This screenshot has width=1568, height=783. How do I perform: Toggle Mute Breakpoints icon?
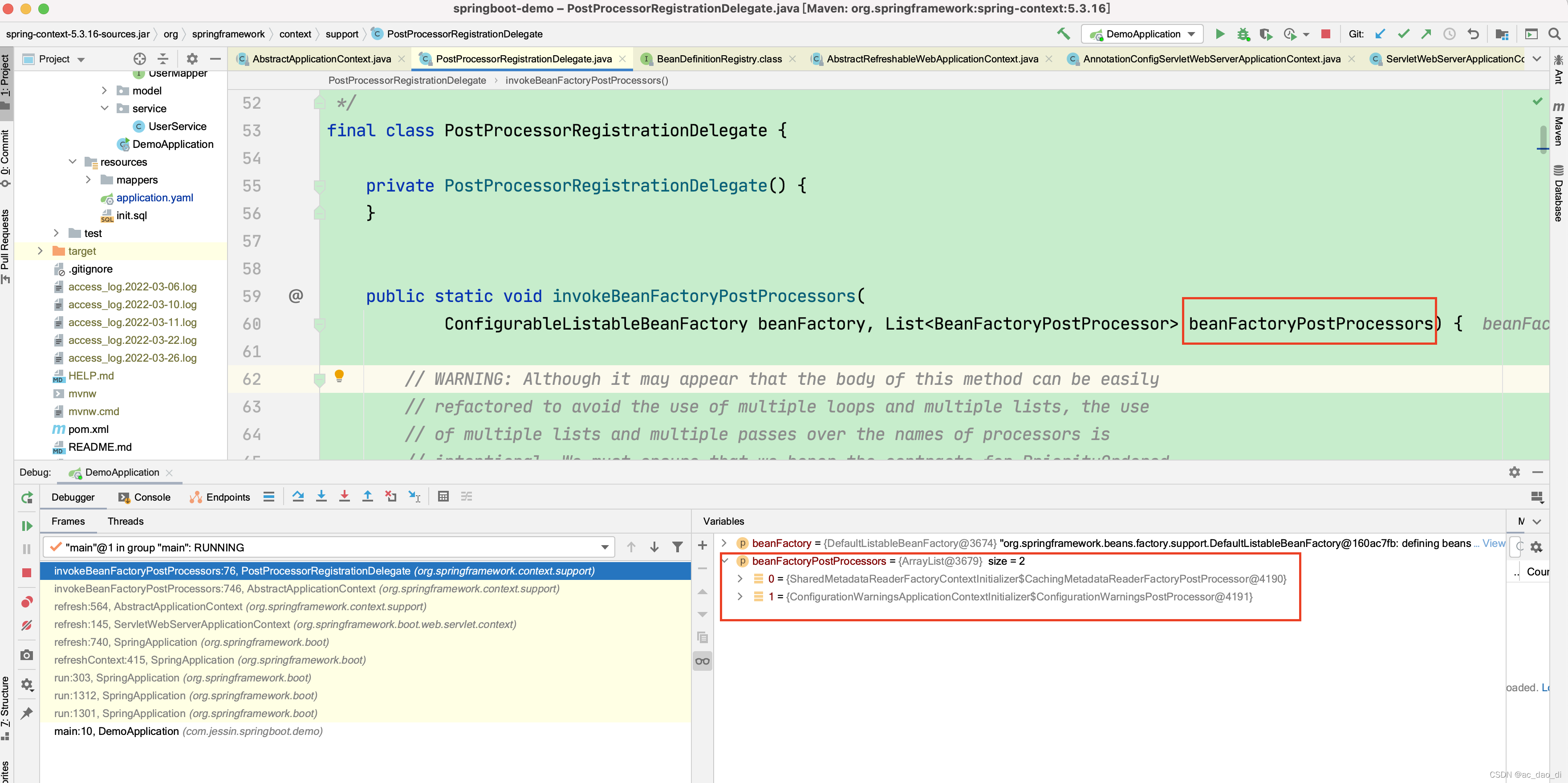27,625
